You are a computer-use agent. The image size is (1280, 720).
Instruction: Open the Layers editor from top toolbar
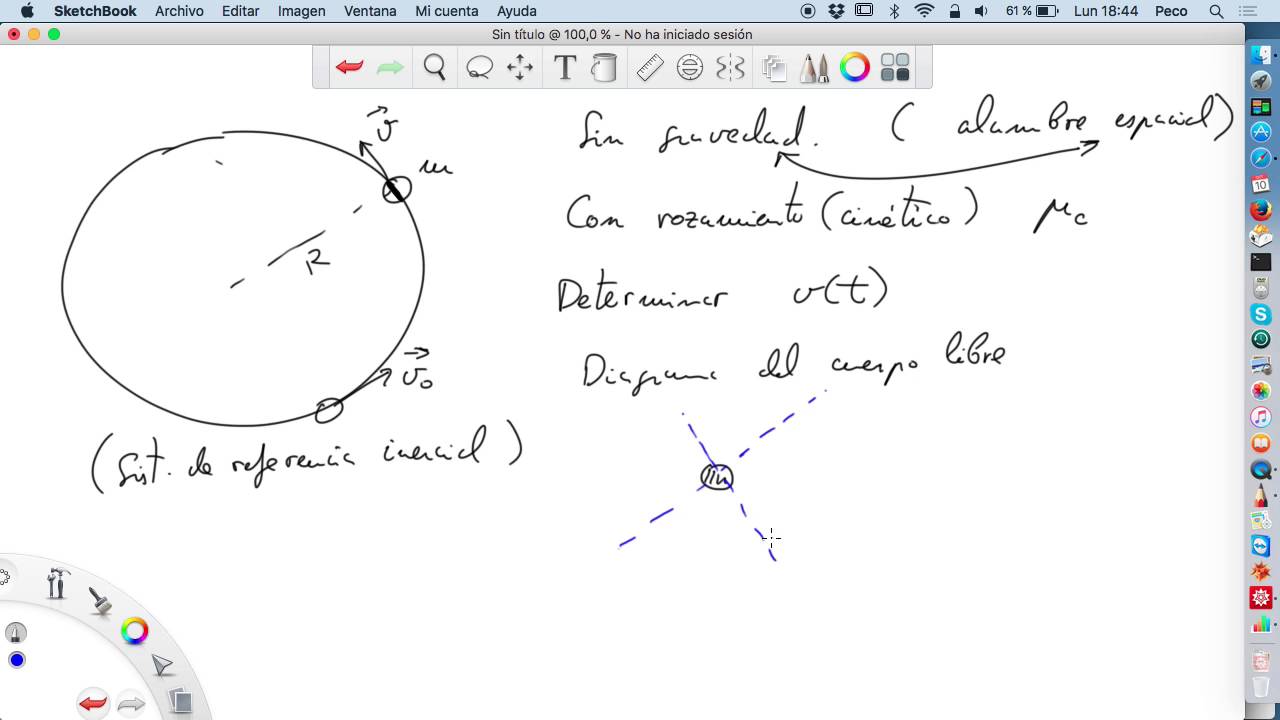coord(774,68)
